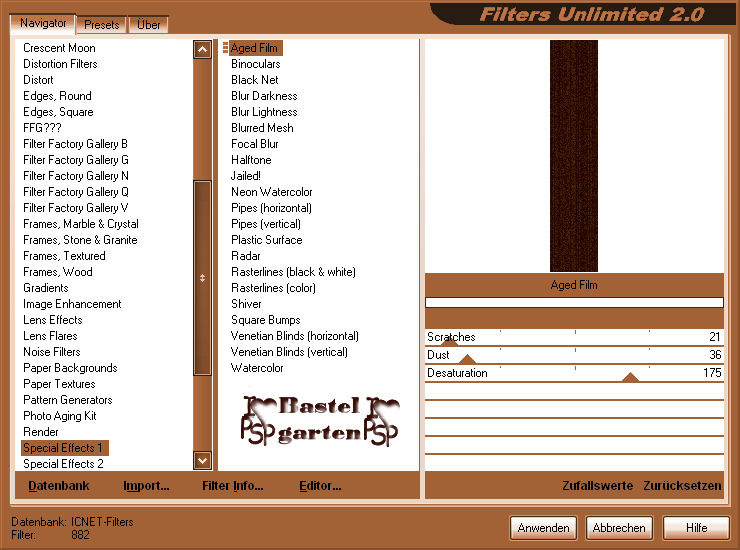Click the Desaturation slider handle
The height and width of the screenshot is (550, 740).
point(630,377)
